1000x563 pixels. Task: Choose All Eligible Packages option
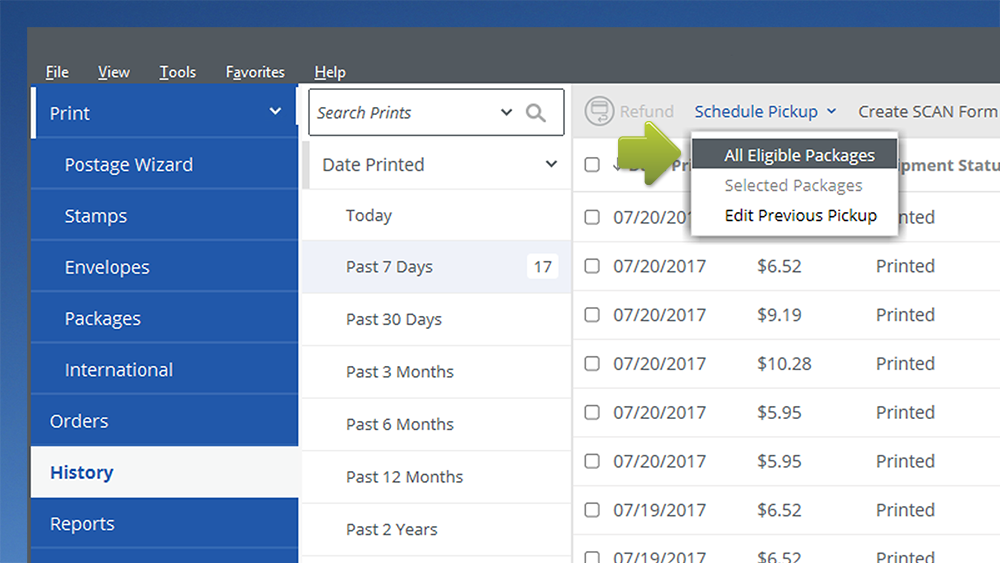tap(795, 155)
